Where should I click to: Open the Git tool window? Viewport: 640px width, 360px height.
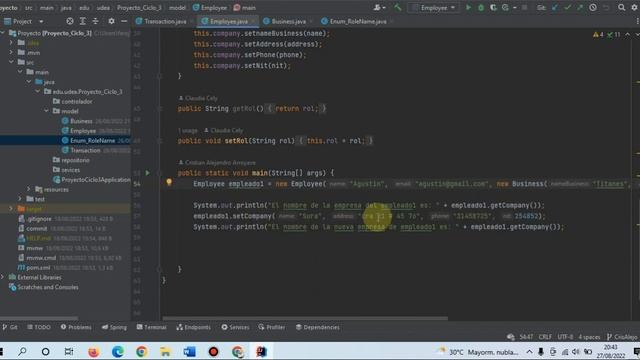(x=10, y=327)
